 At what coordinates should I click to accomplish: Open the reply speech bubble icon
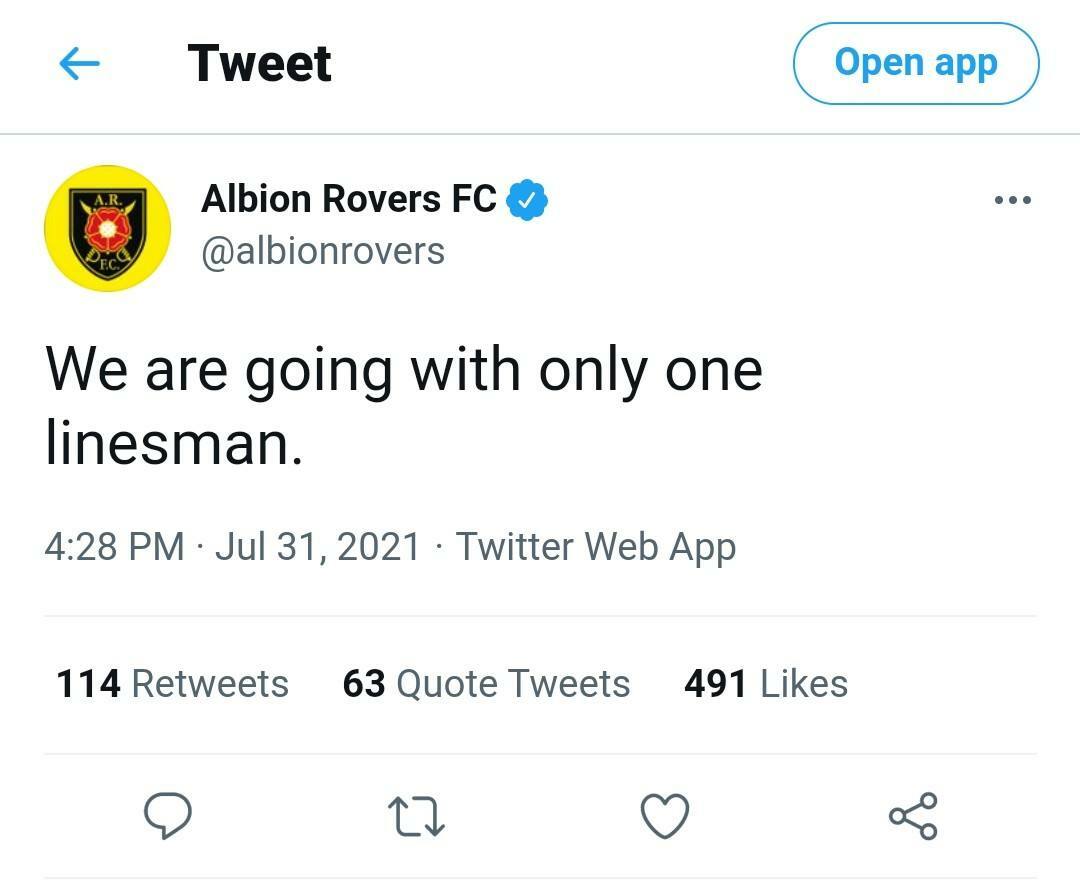coord(167,815)
